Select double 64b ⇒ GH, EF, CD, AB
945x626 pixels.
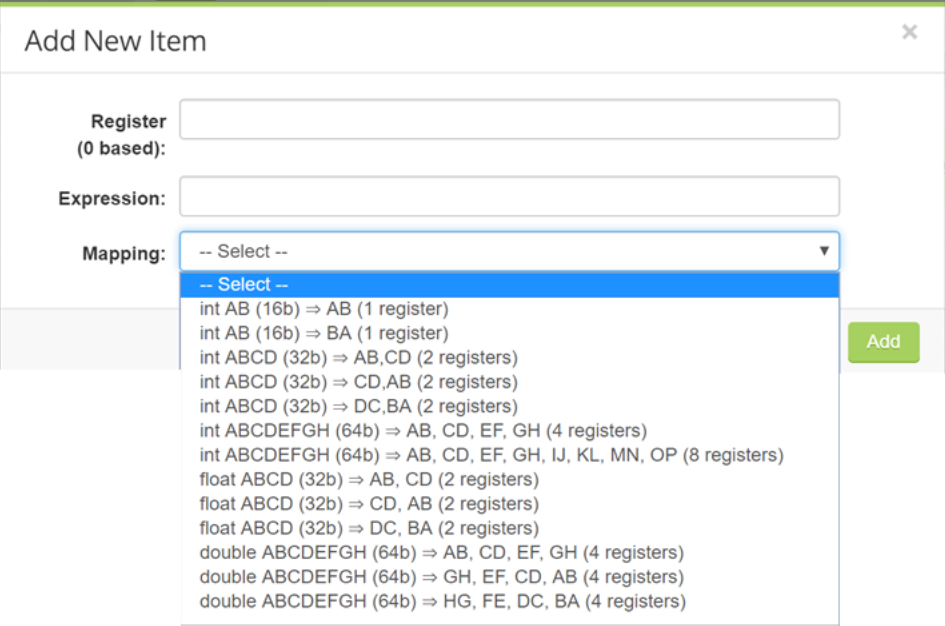(x=441, y=577)
